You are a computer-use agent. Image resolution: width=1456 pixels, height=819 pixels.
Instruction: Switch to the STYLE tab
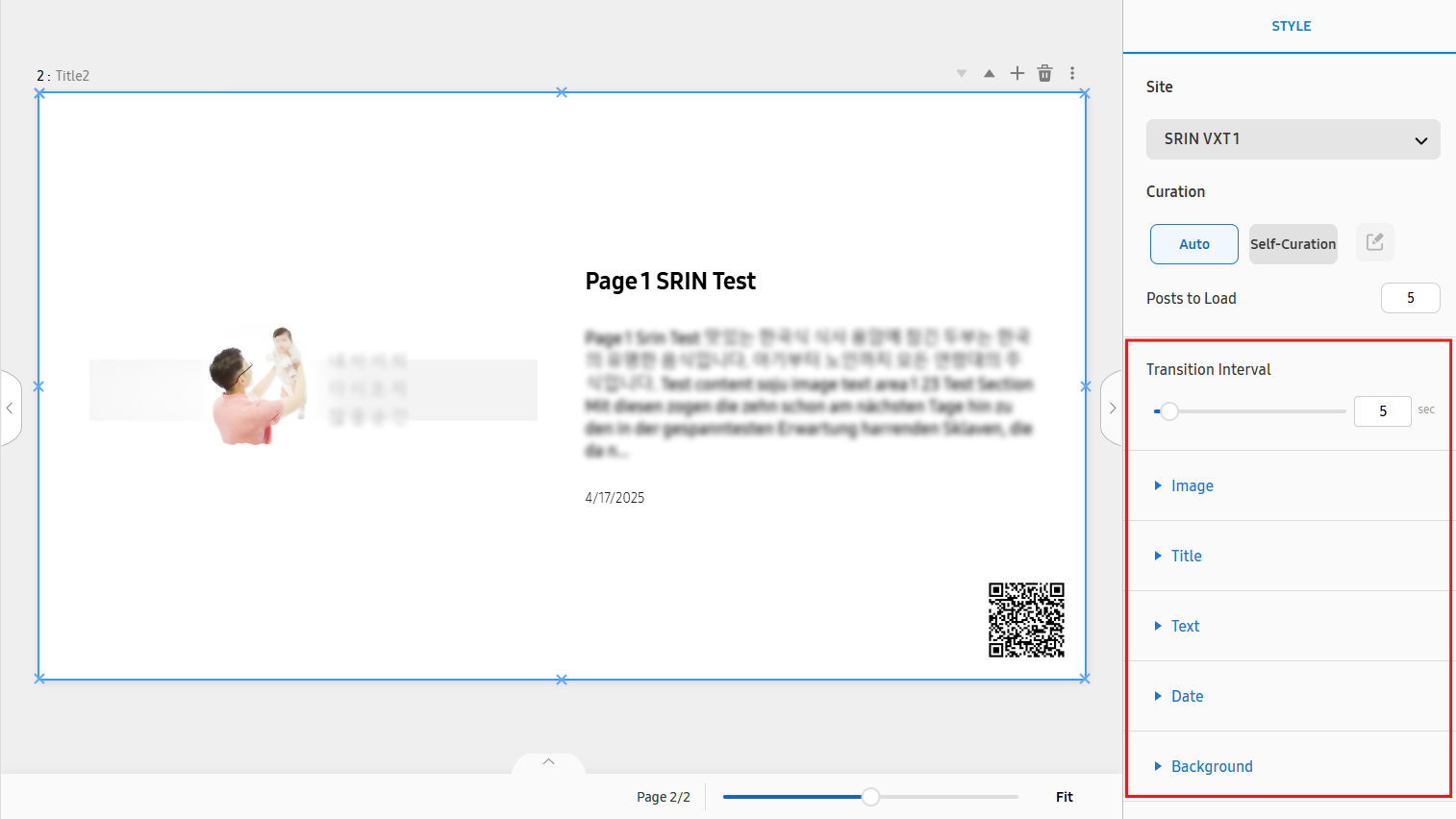pos(1291,26)
